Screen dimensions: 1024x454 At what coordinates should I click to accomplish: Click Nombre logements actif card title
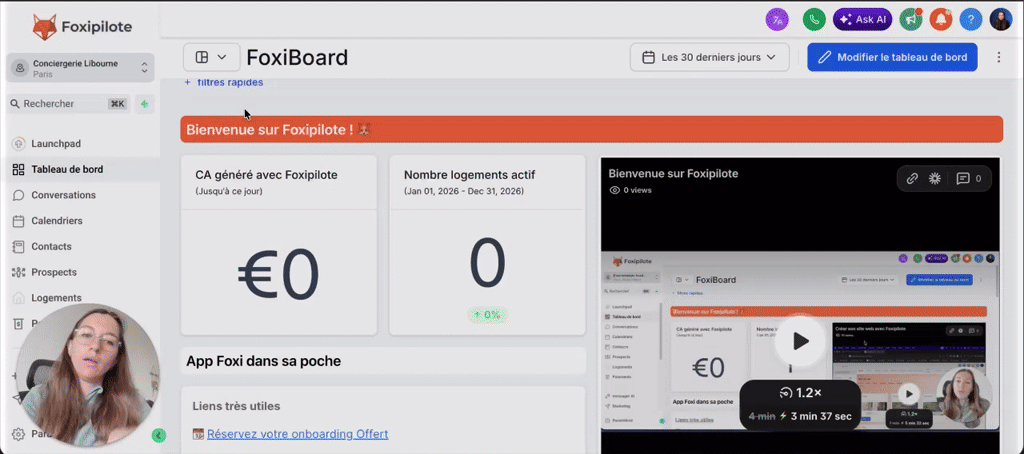(x=470, y=175)
